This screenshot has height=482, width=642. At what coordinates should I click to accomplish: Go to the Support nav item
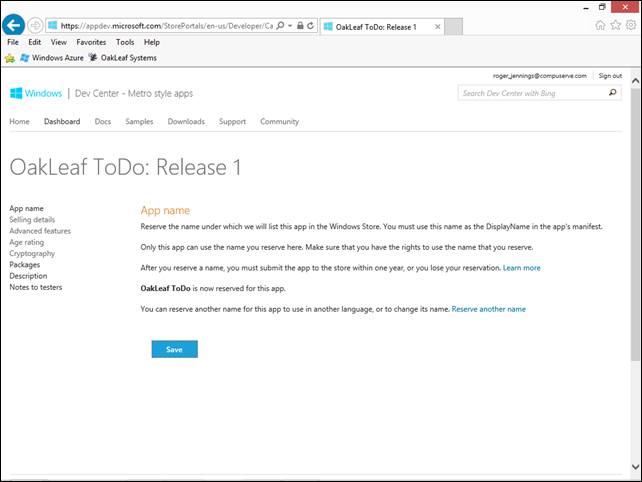click(x=232, y=122)
